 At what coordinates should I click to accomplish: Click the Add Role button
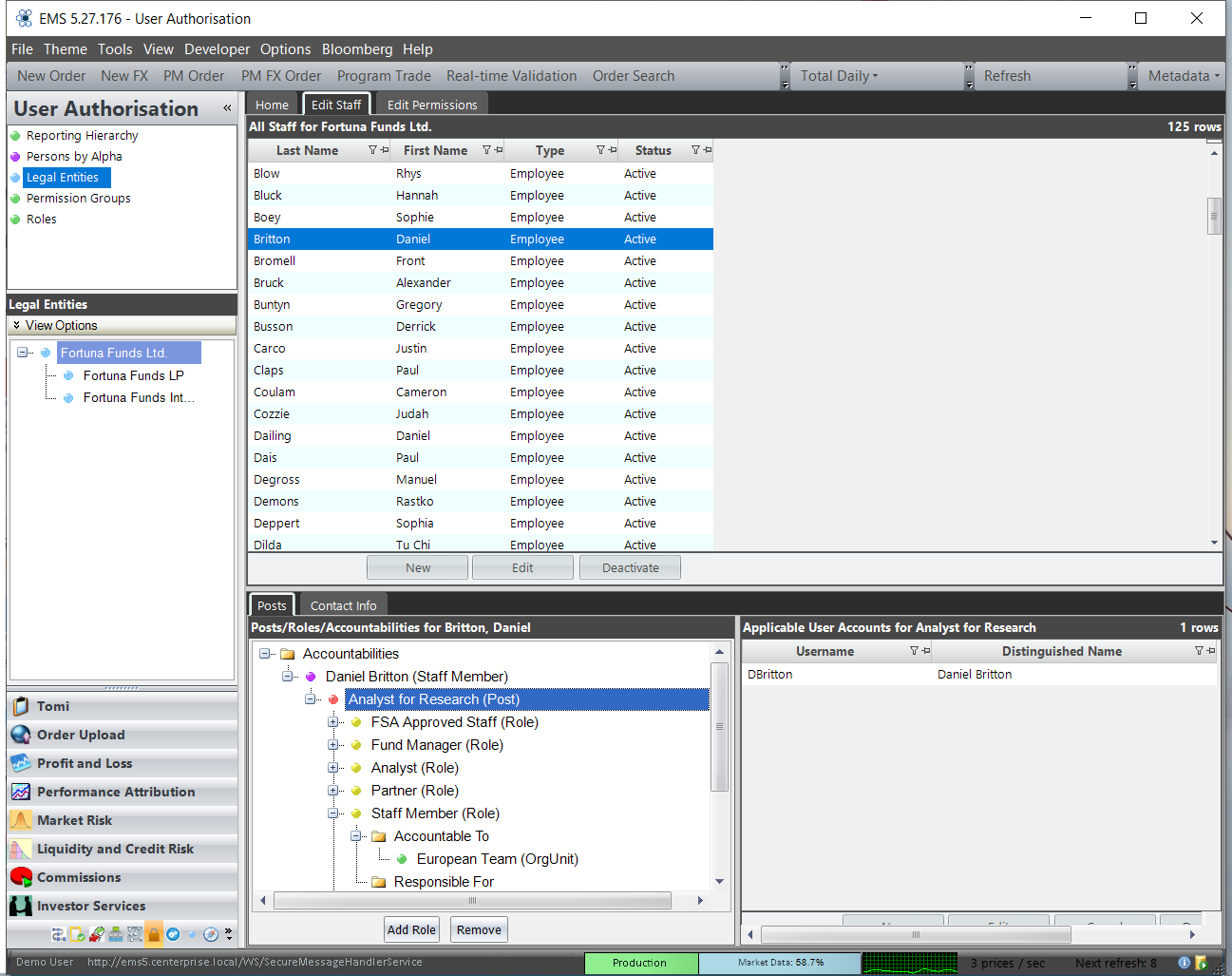point(411,929)
